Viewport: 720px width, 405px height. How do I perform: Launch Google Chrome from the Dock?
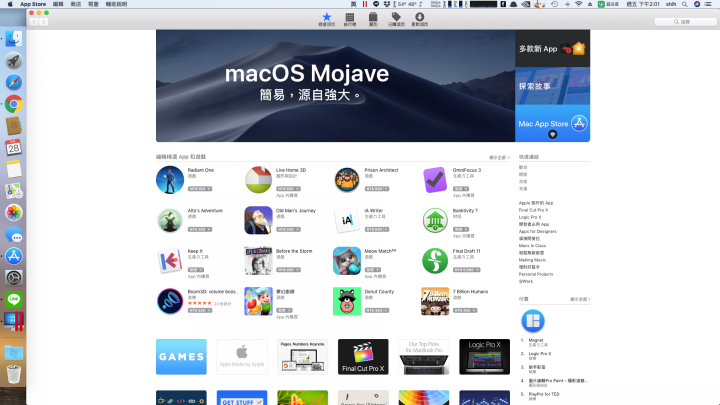click(x=14, y=104)
